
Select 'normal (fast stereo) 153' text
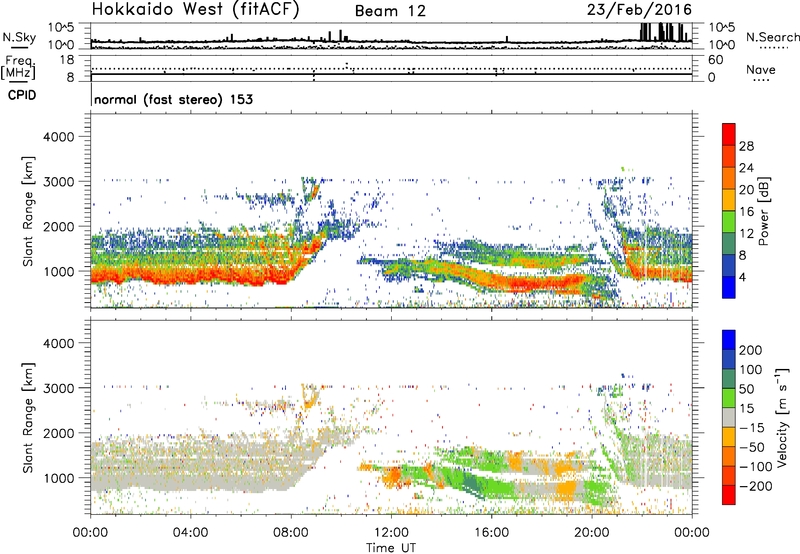pyautogui.click(x=173, y=99)
